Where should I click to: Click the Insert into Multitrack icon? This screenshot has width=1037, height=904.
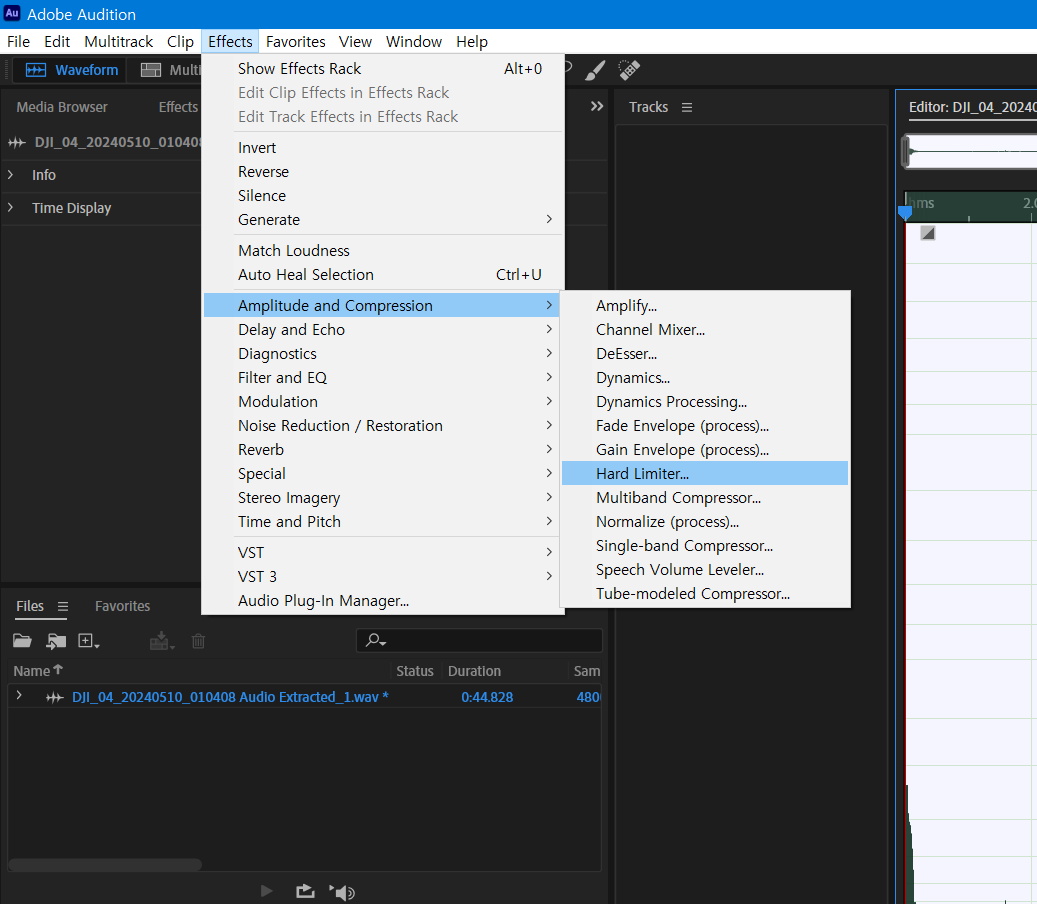click(x=161, y=641)
